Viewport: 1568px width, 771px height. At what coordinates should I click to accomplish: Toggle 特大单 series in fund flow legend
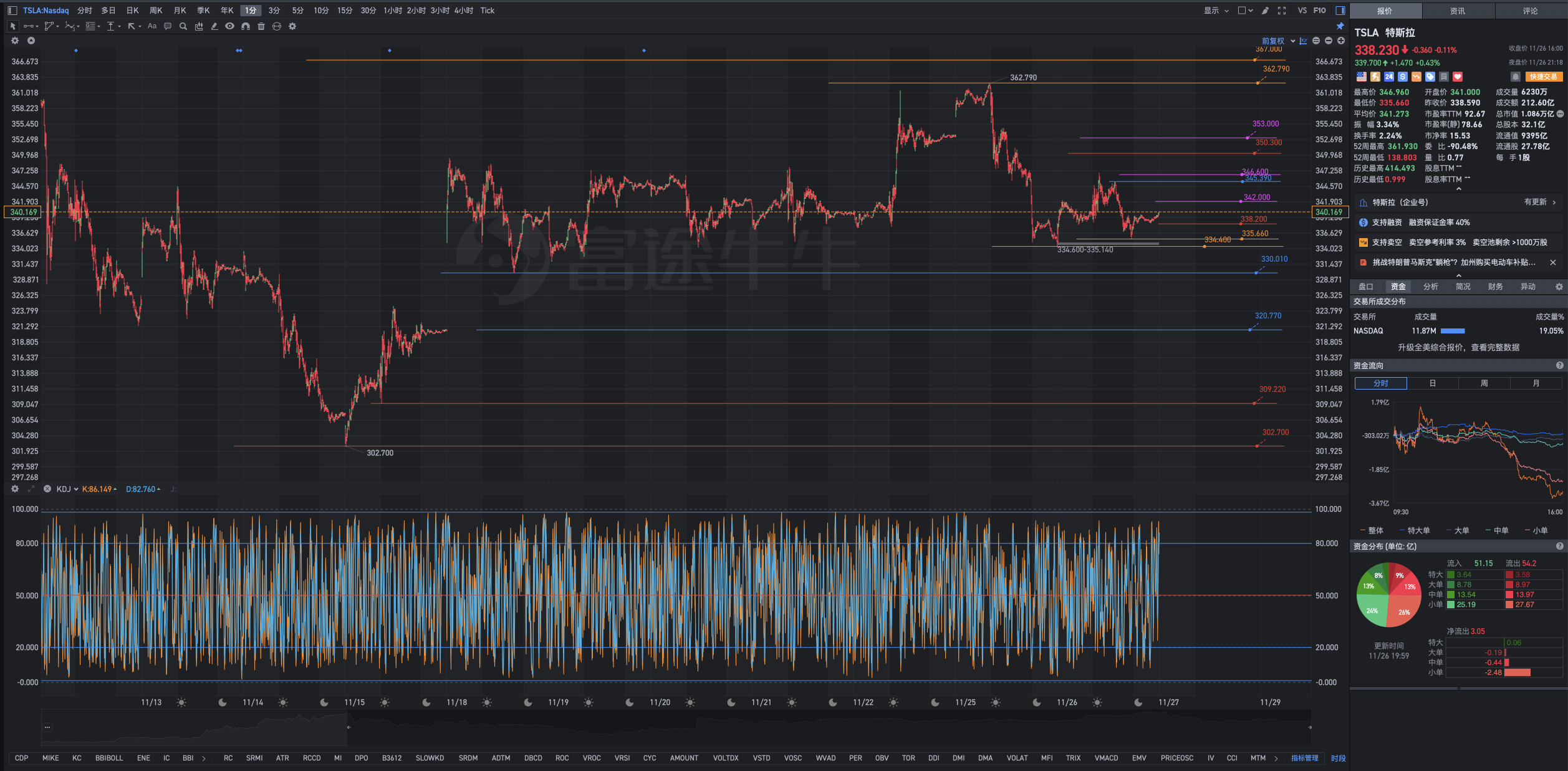[1415, 530]
